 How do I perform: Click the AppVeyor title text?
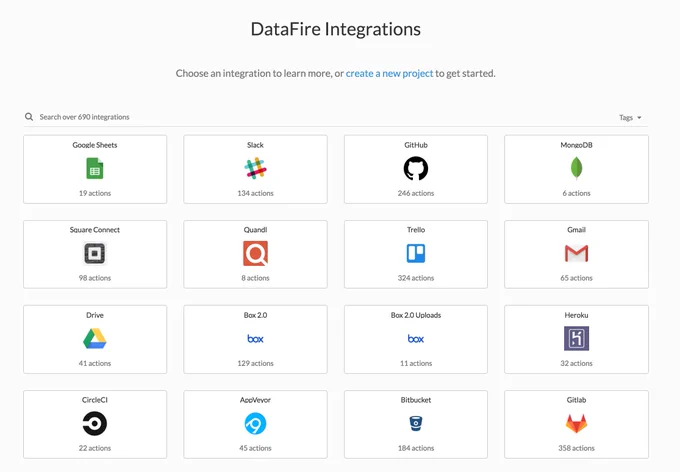pos(255,400)
